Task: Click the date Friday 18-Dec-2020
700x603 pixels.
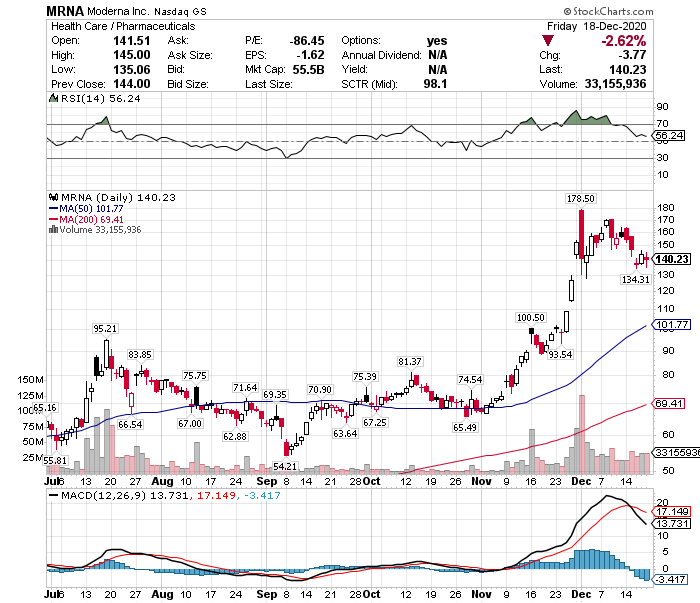Action: pyautogui.click(x=597, y=26)
